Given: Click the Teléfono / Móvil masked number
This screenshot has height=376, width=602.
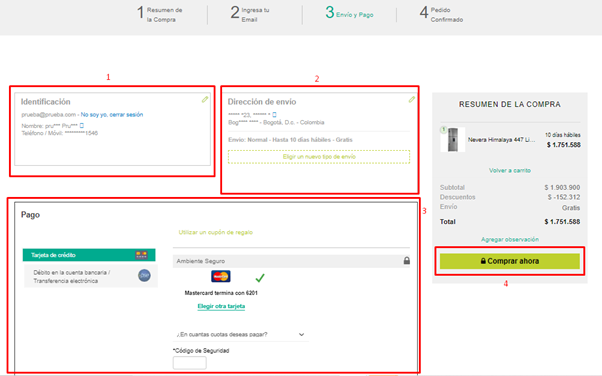Looking at the screenshot, I should tap(81, 133).
